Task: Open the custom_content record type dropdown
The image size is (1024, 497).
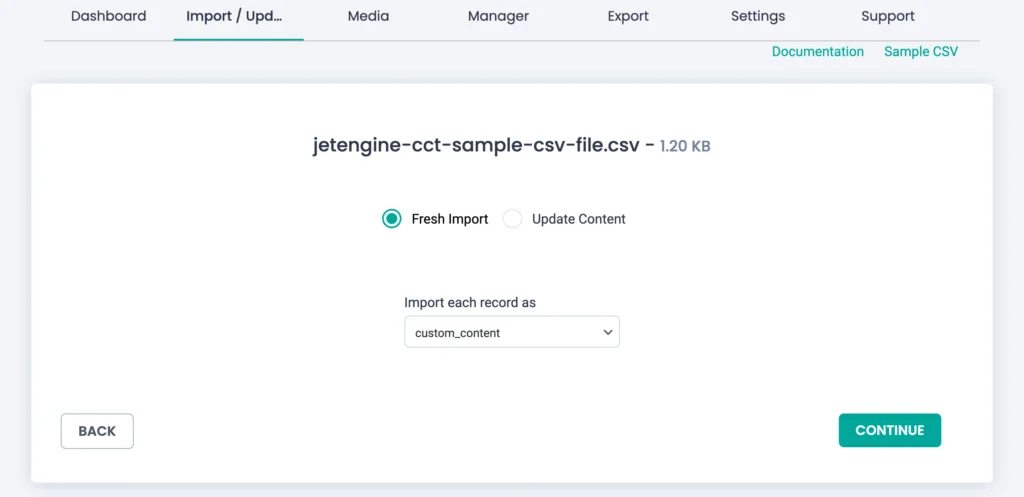Action: click(x=500, y=333)
